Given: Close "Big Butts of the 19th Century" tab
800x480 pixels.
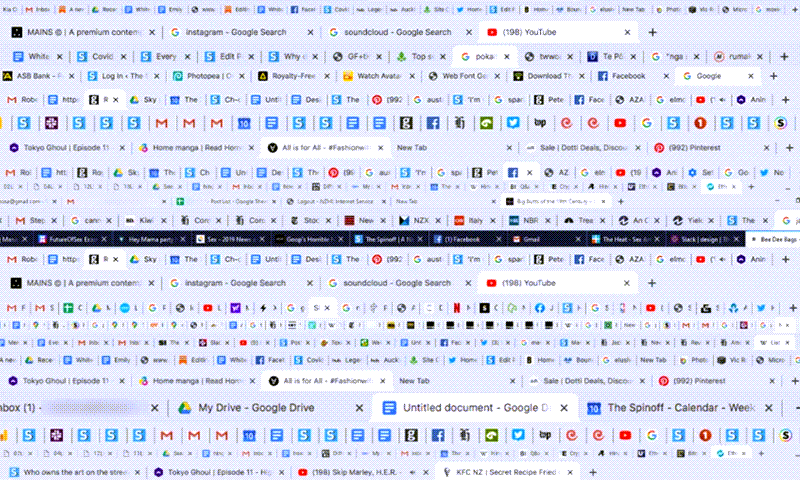Looking at the screenshot, I should (603, 201).
